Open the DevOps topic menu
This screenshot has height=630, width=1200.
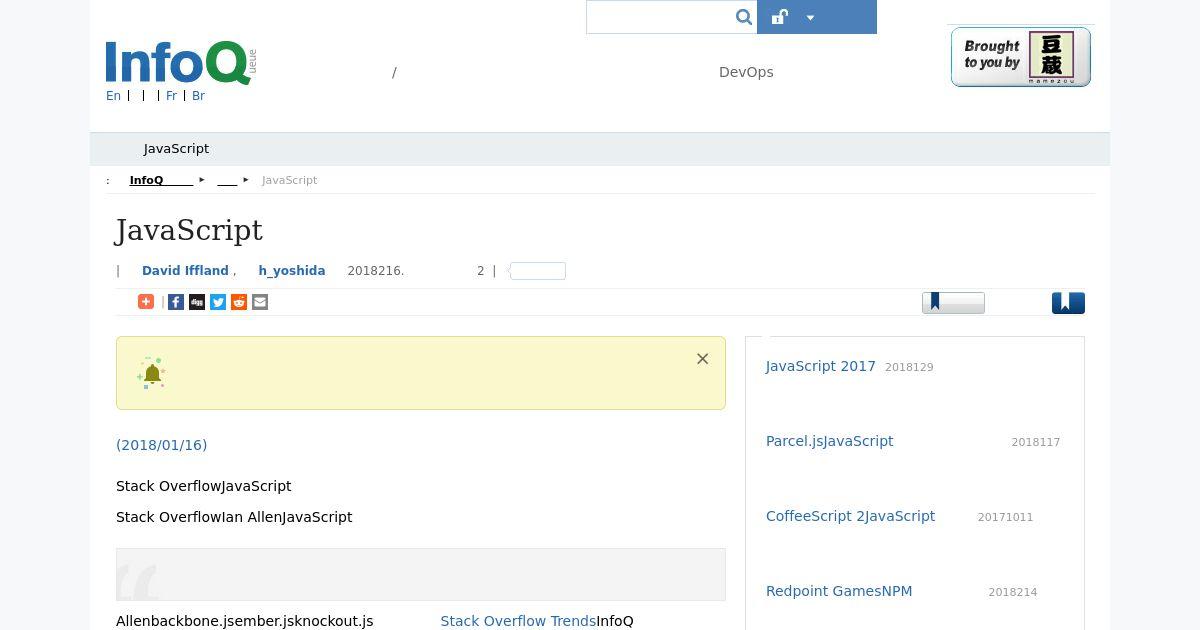(x=746, y=72)
